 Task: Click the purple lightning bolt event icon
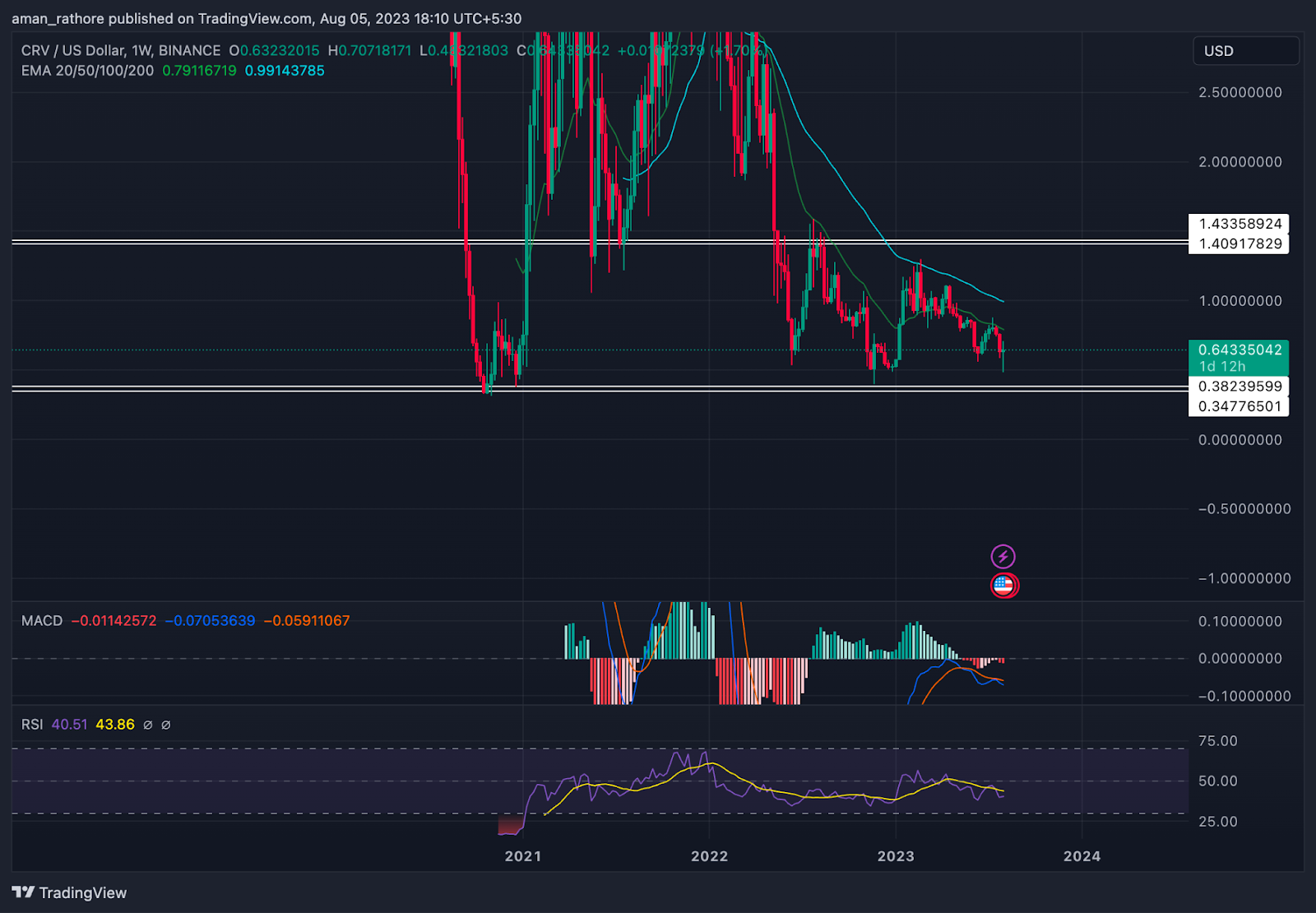pos(1003,557)
